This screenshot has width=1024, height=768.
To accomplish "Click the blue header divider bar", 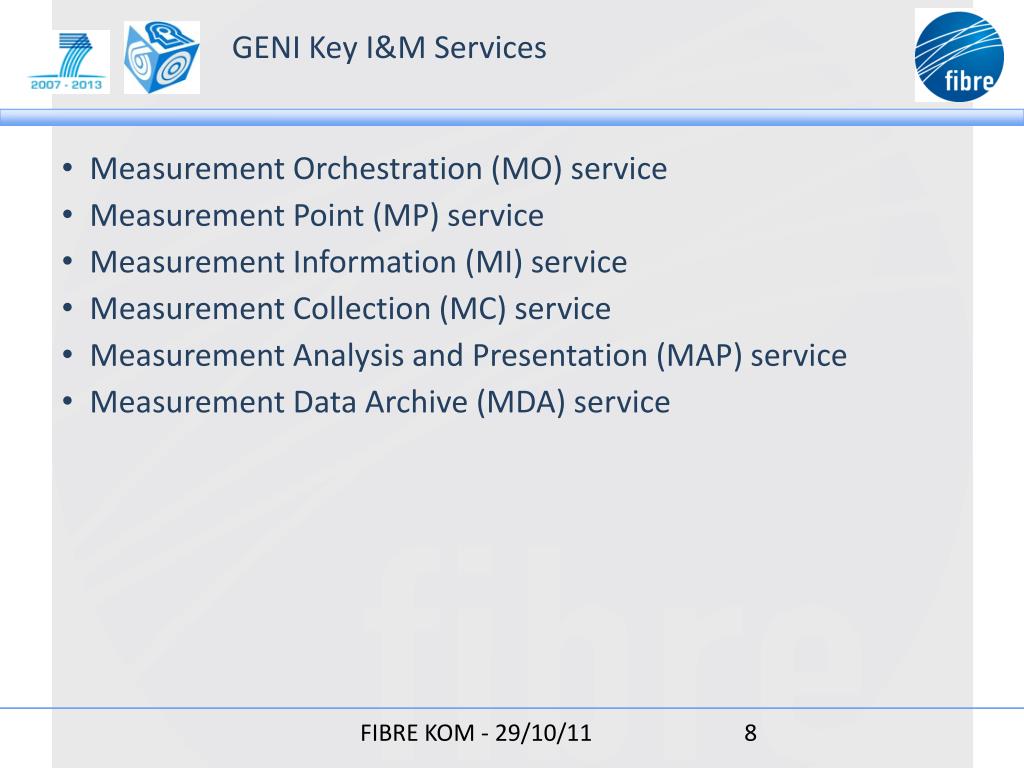I will coord(512,117).
